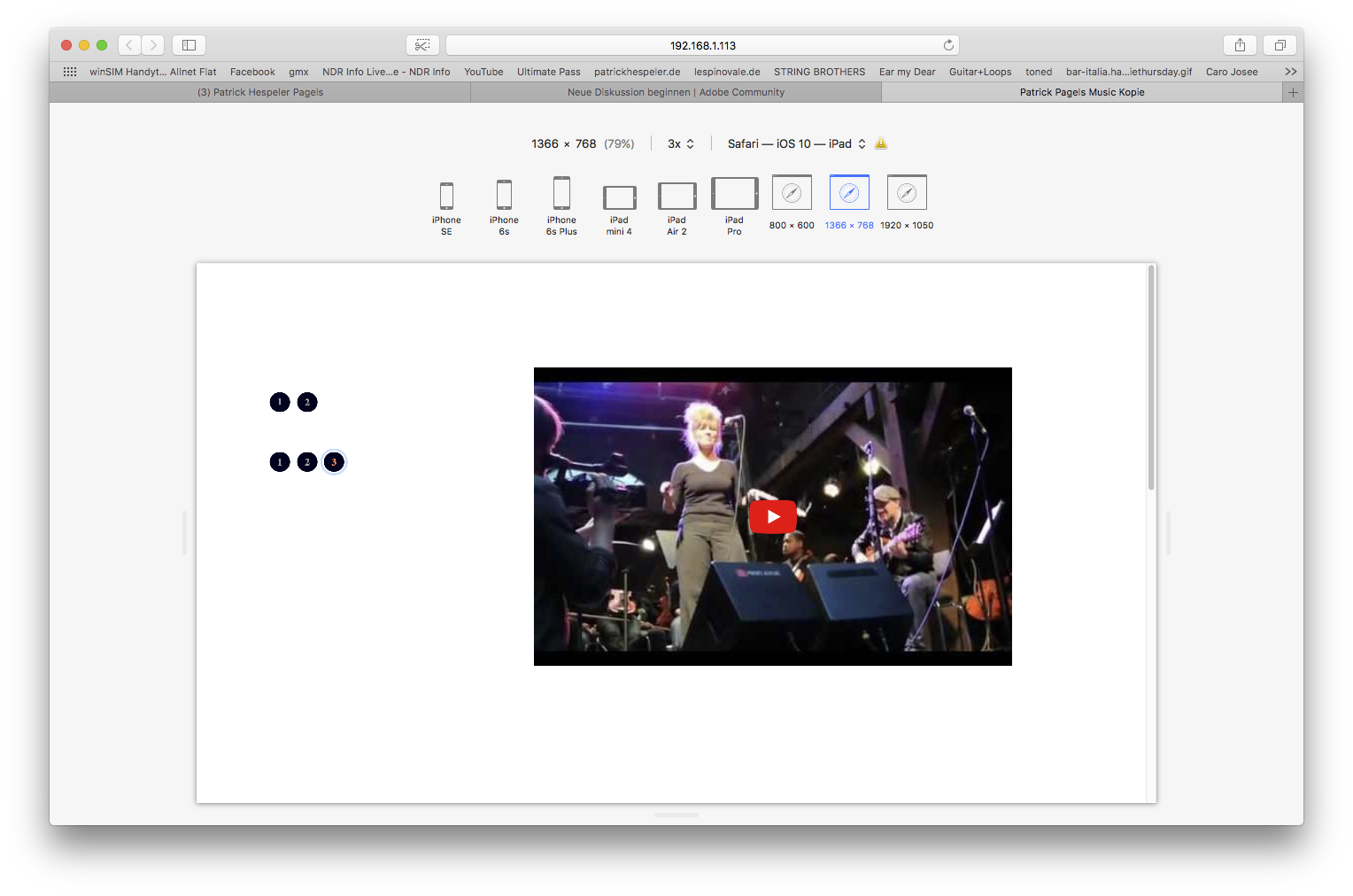Reload the page with the refresh icon
Image resolution: width=1353 pixels, height=896 pixels.
click(948, 45)
